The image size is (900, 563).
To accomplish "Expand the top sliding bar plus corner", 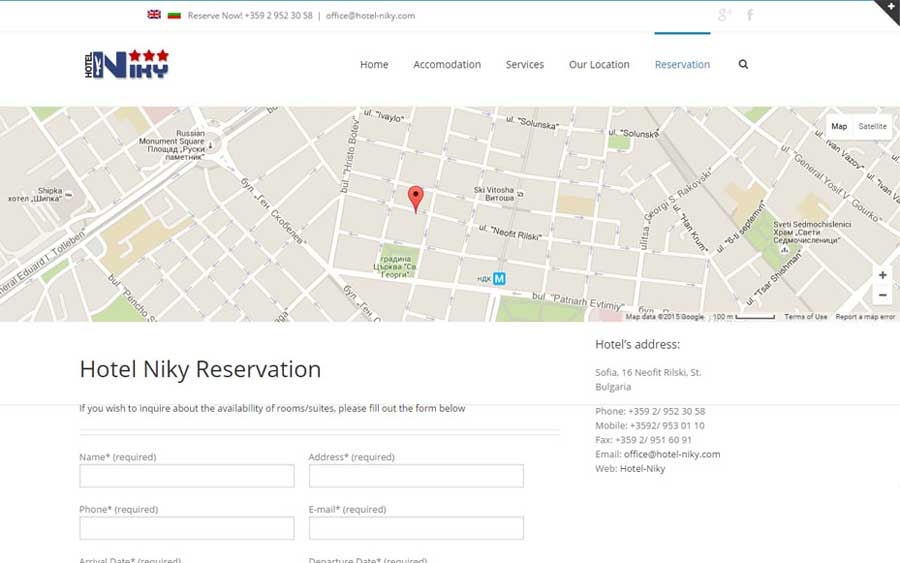I will coord(890,8).
